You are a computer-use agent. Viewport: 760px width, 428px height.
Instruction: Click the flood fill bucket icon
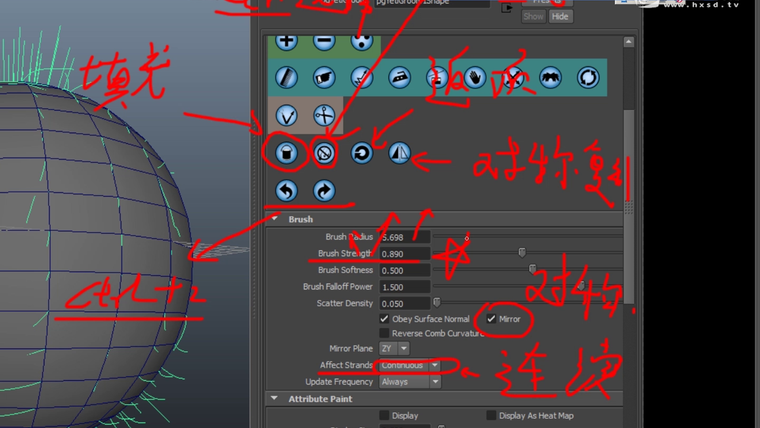pos(286,153)
